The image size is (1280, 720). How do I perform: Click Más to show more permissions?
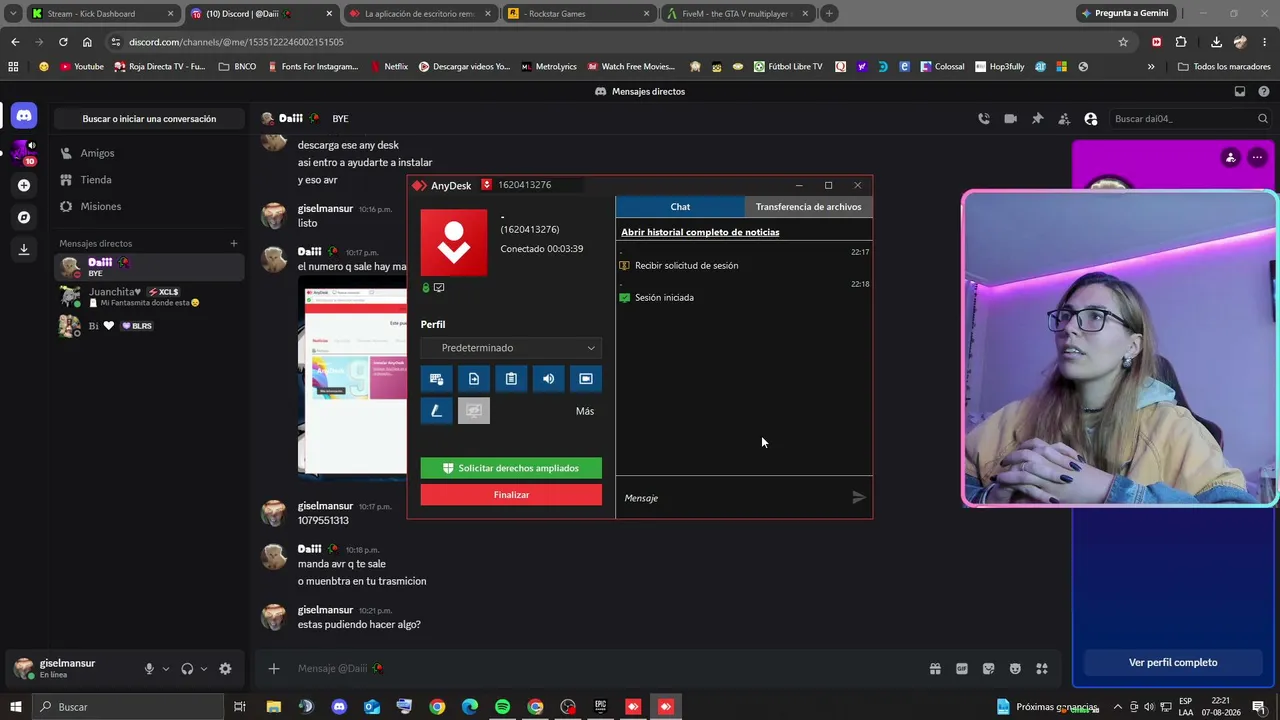click(x=585, y=411)
